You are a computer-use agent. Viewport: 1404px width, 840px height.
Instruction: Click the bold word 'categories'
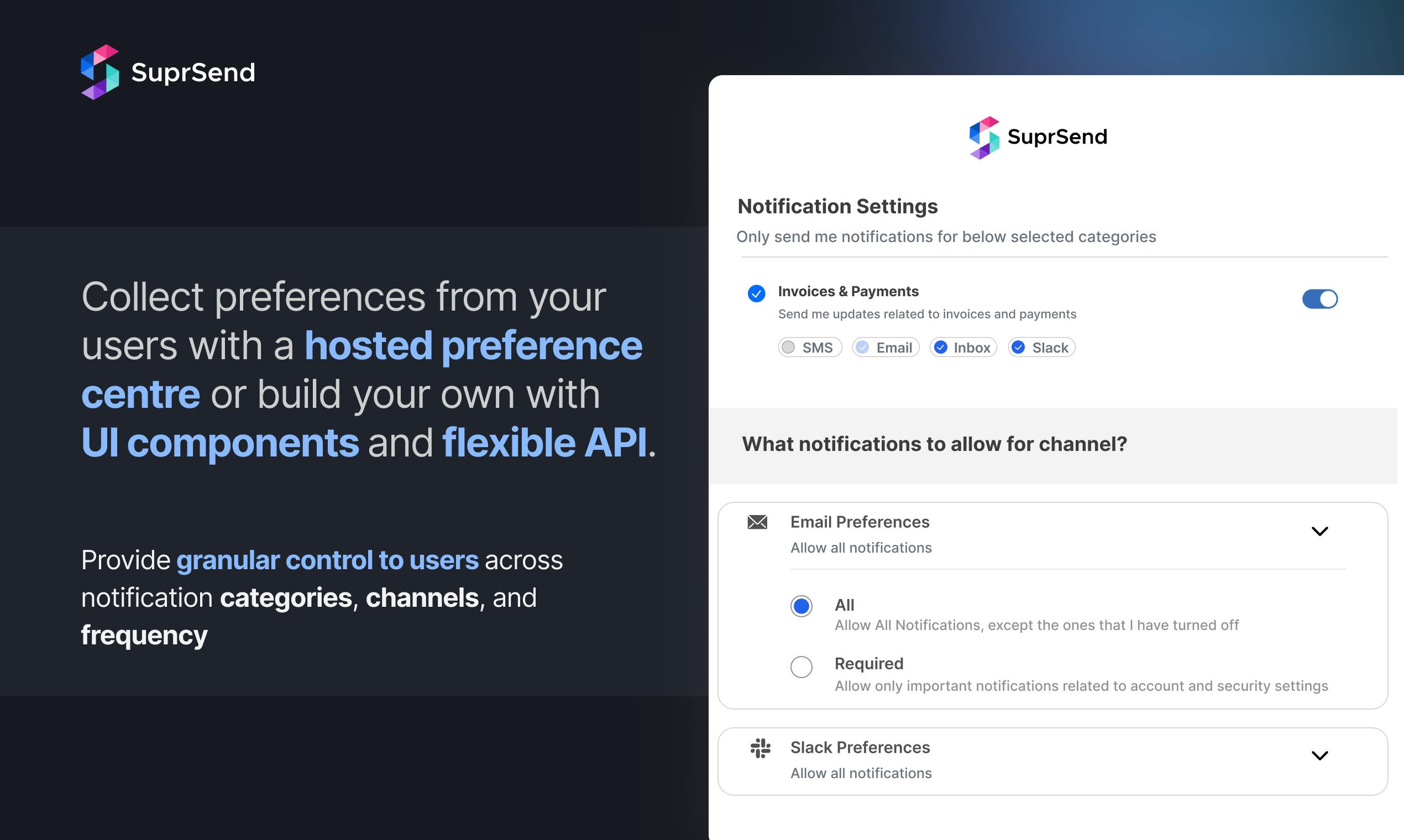click(286, 598)
